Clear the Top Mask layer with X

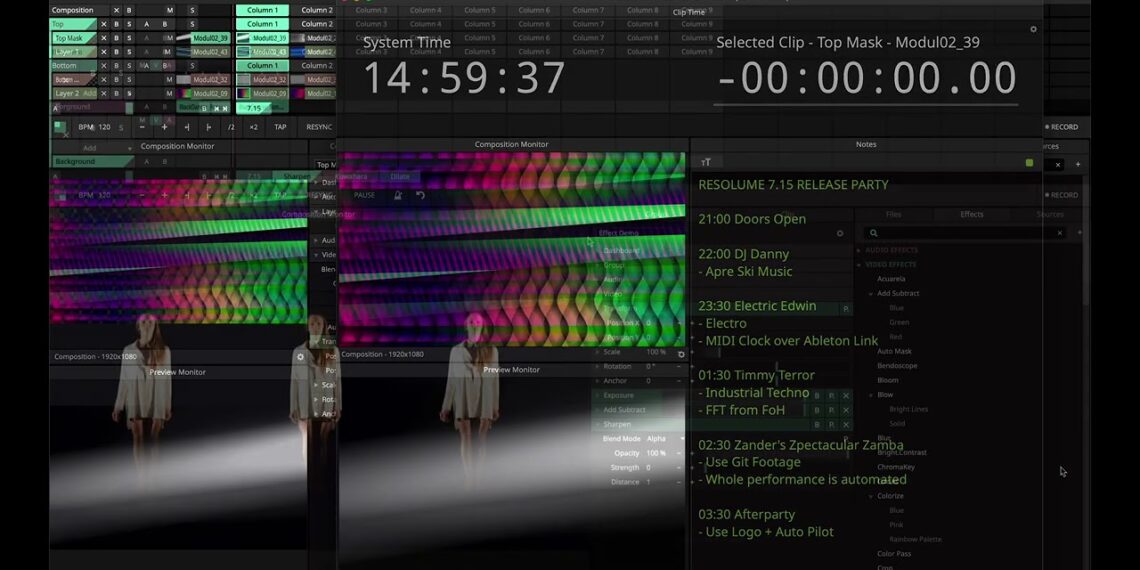(104, 38)
